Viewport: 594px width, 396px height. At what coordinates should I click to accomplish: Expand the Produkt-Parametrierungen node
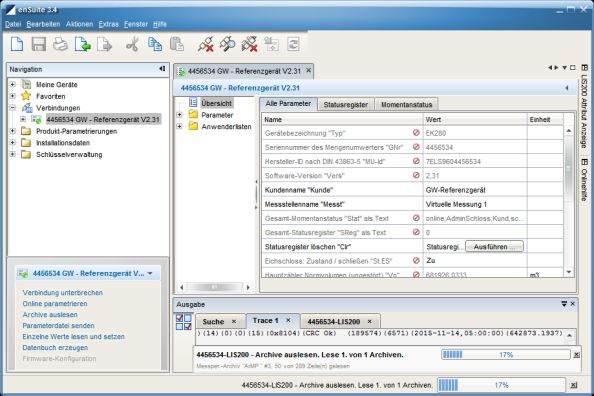13,131
